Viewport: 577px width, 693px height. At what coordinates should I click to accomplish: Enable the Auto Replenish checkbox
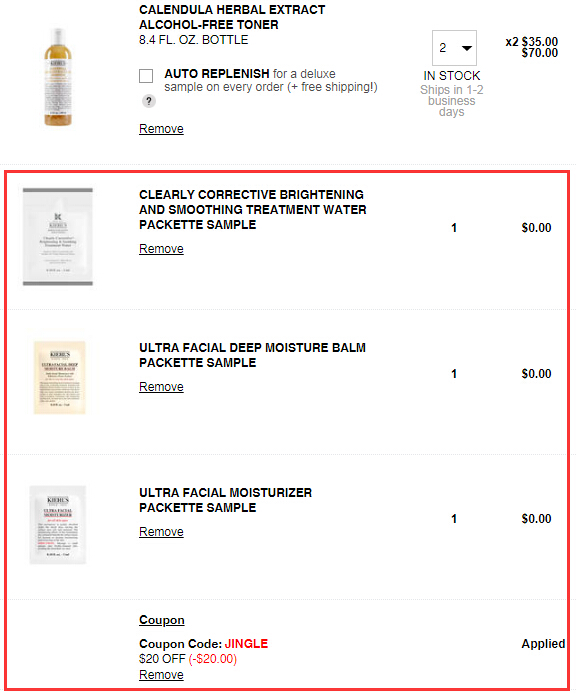pyautogui.click(x=146, y=76)
